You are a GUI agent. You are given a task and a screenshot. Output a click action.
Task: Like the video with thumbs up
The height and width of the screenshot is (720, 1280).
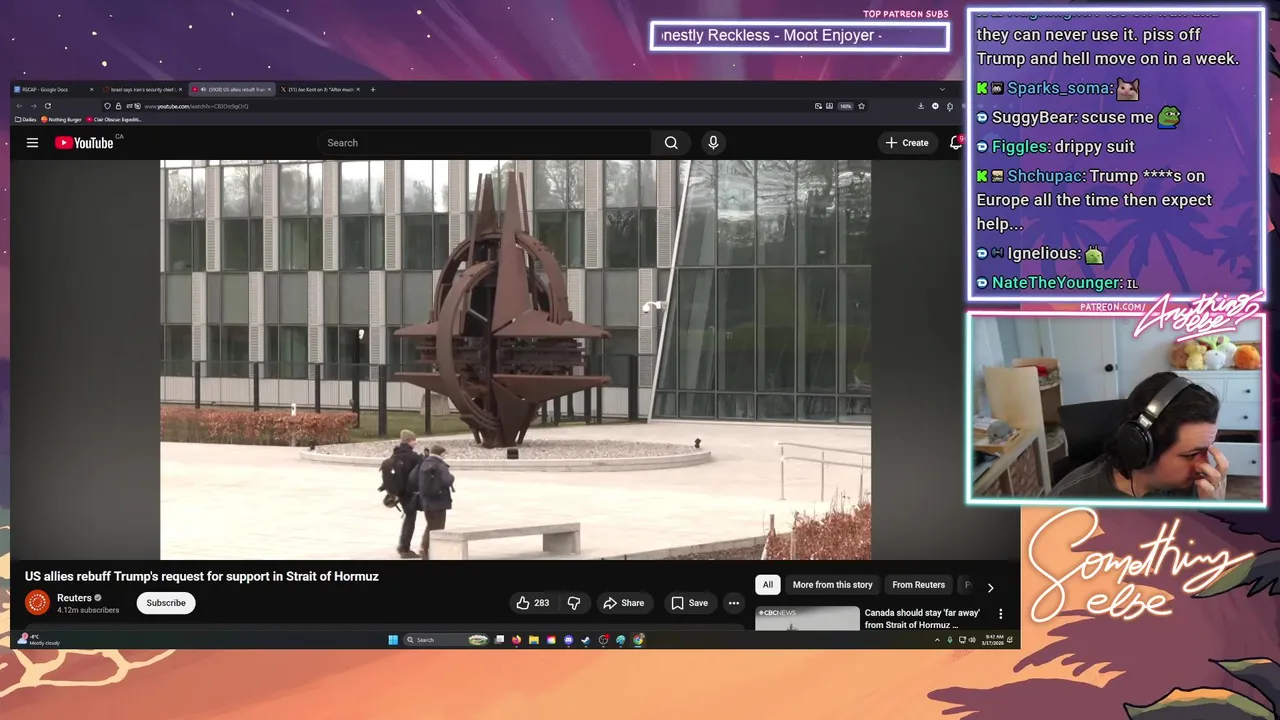coord(532,603)
